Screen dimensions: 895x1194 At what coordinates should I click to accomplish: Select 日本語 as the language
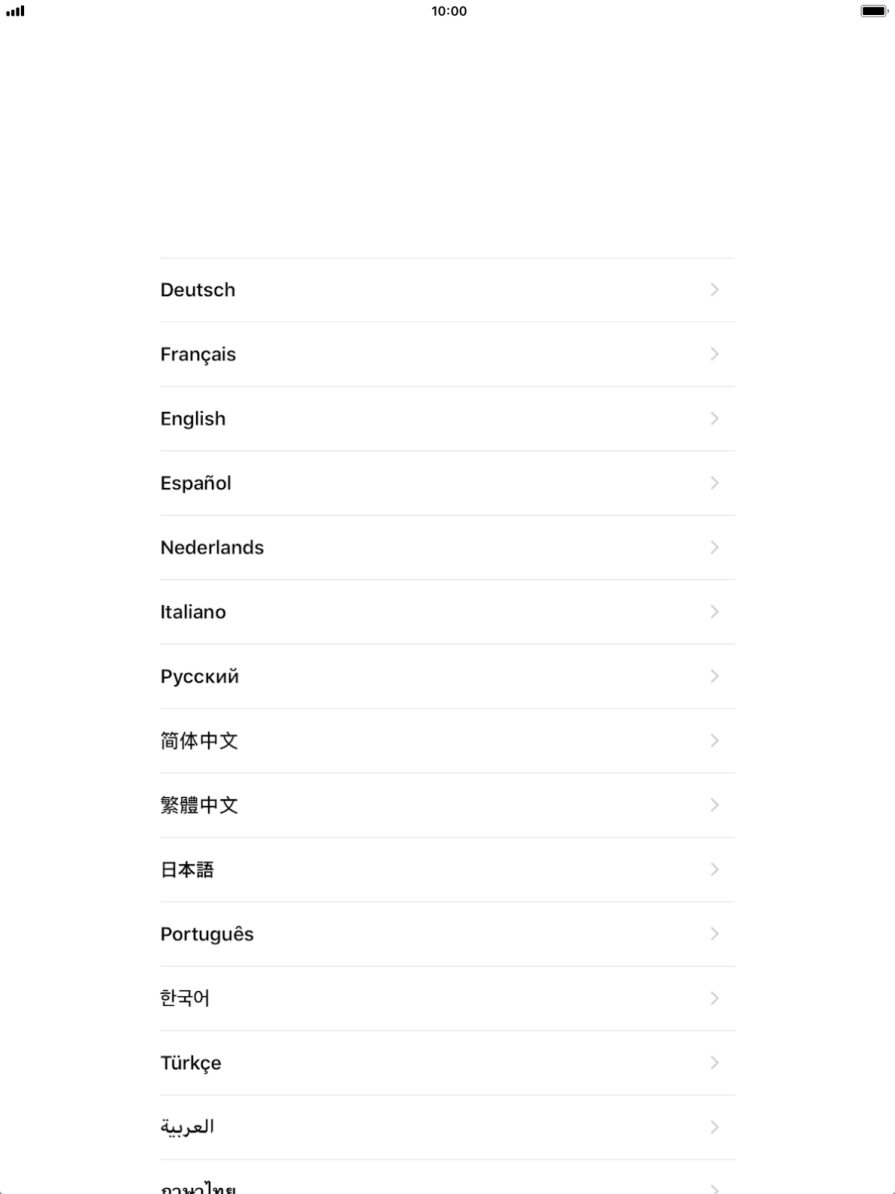(x=187, y=870)
